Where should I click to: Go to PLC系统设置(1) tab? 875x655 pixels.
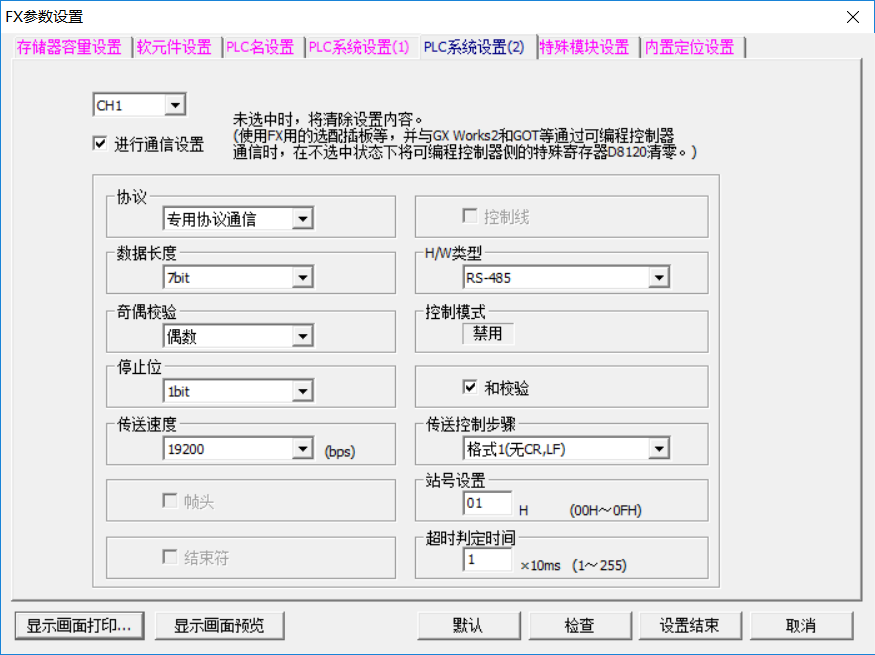[x=359, y=47]
